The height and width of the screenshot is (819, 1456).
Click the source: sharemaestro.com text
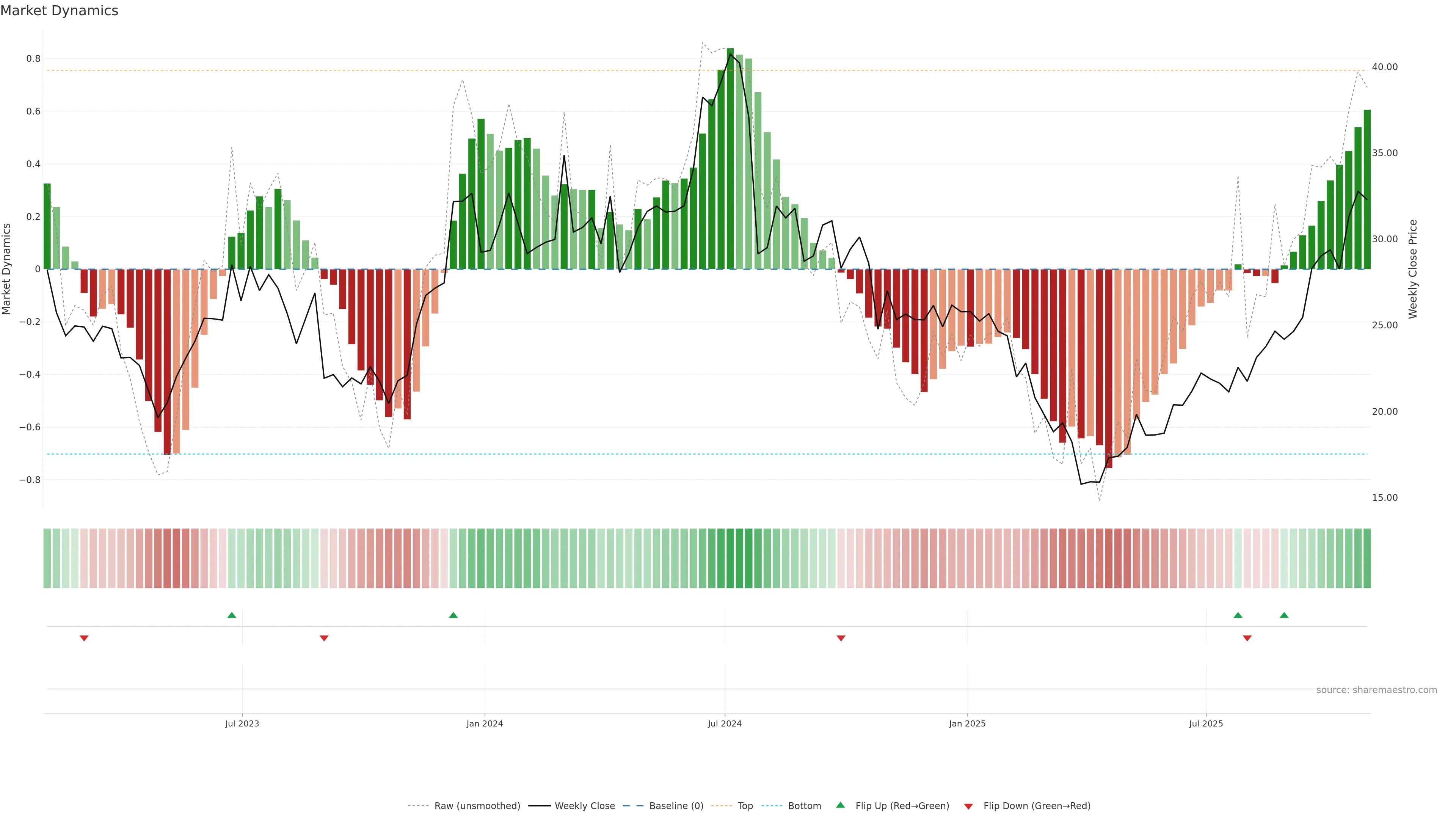1376,690
